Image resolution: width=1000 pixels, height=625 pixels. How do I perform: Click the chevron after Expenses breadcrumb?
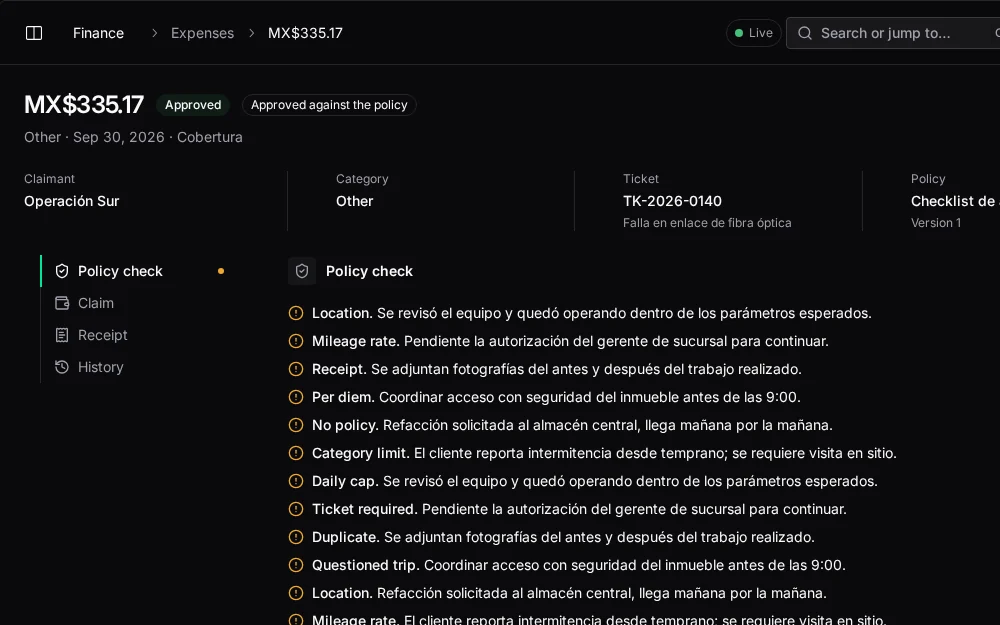point(252,33)
